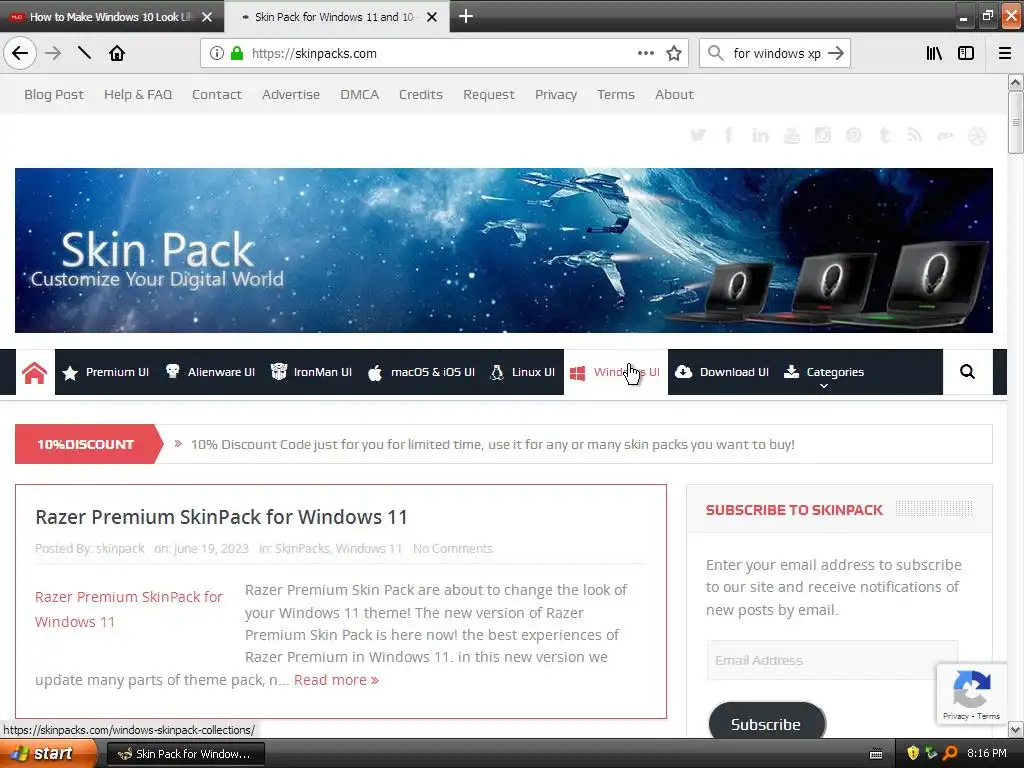The height and width of the screenshot is (768, 1024).
Task: Open the page actions three-dots menu
Action: pos(645,53)
